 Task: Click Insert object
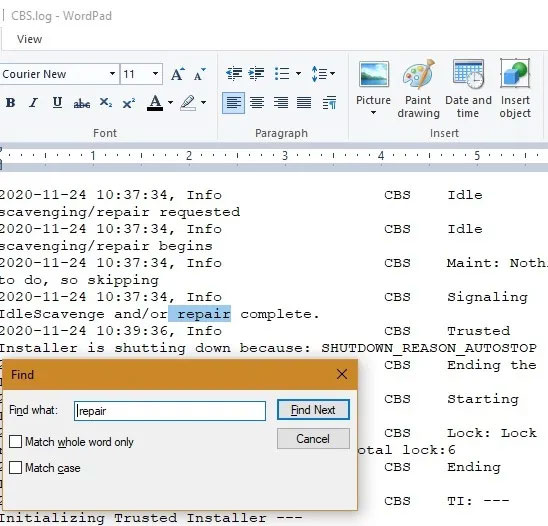515,89
